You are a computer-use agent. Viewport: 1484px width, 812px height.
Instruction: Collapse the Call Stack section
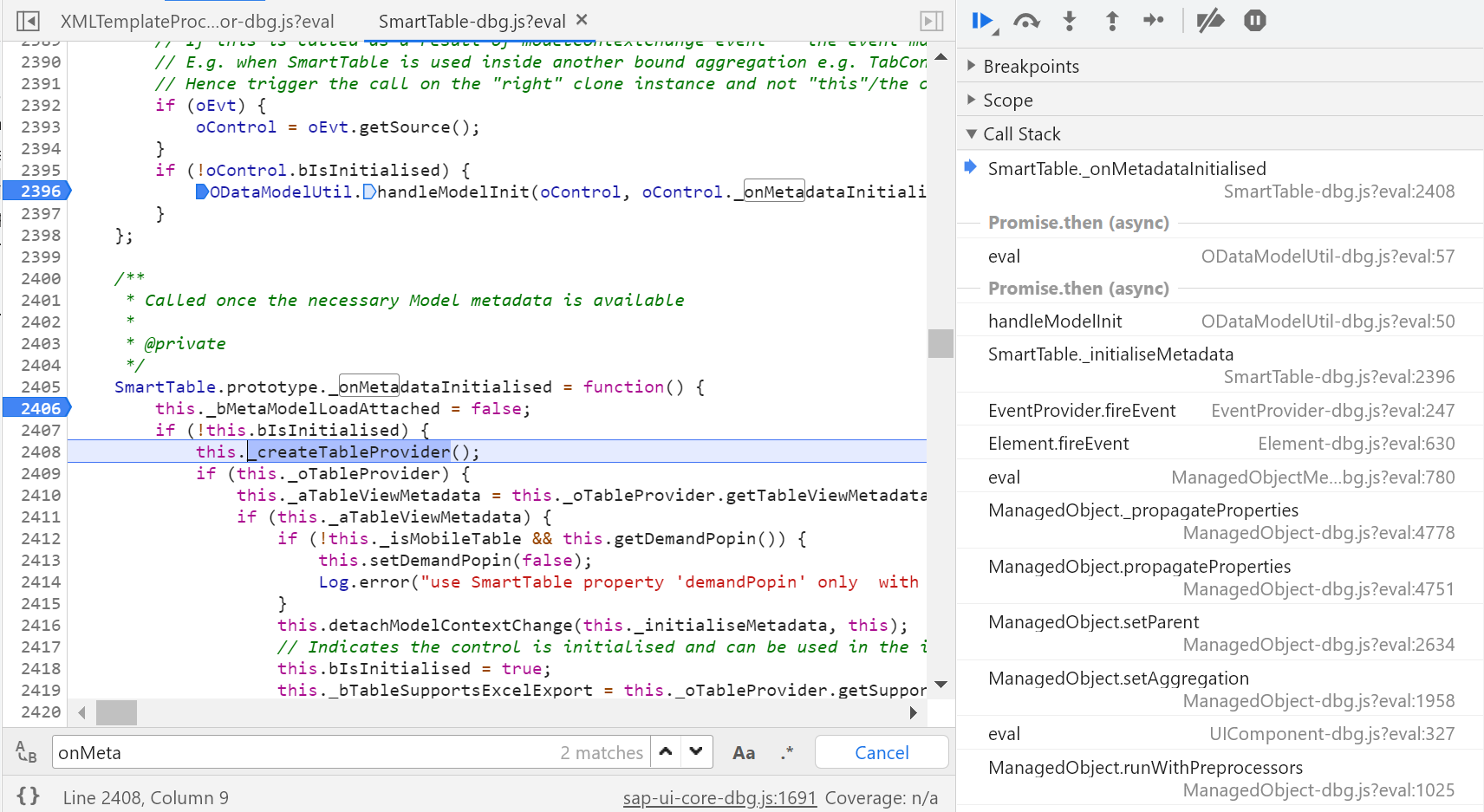(1021, 134)
